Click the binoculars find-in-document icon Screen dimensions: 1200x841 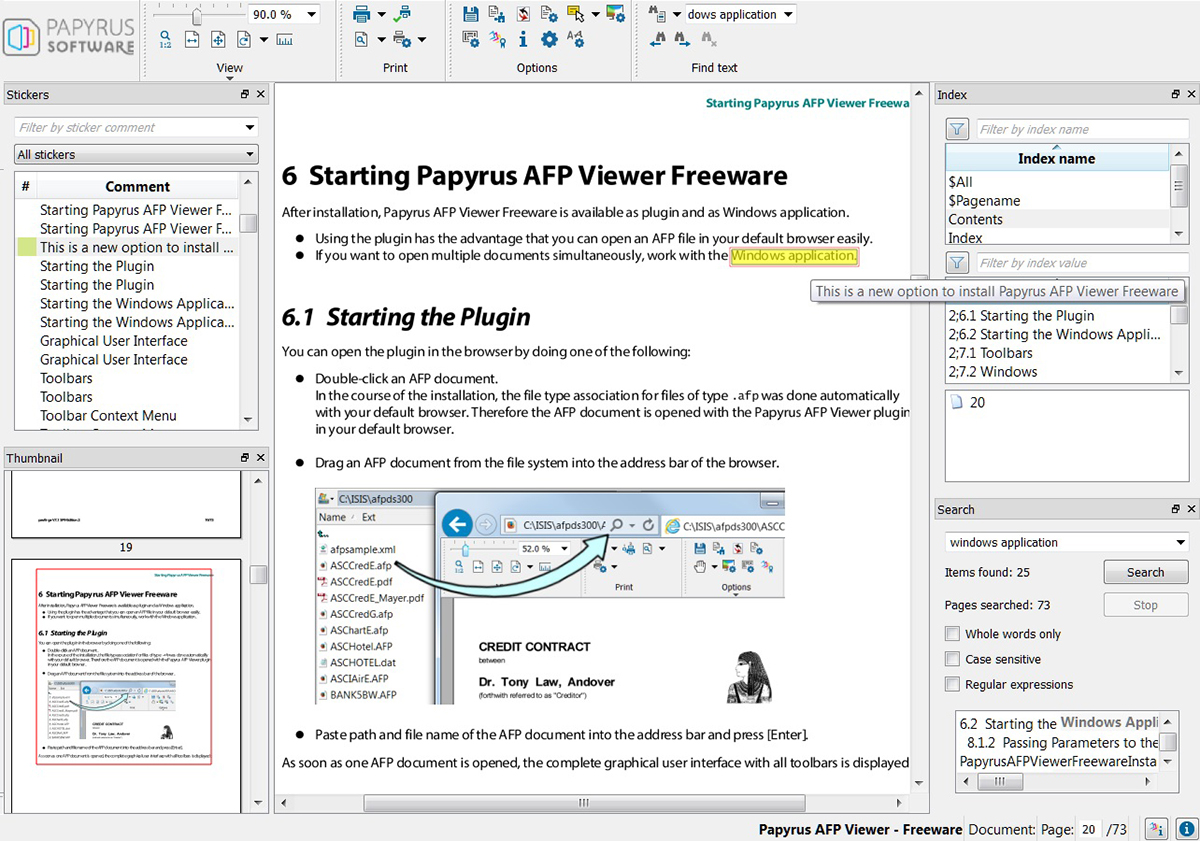[x=657, y=14]
